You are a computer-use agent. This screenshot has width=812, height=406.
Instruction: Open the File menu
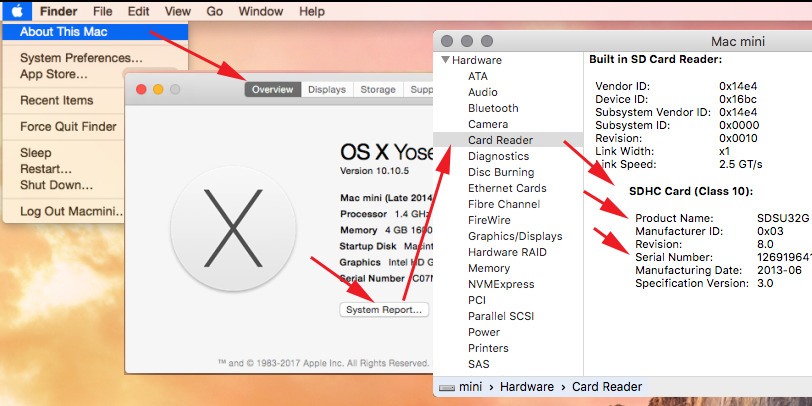(x=103, y=11)
